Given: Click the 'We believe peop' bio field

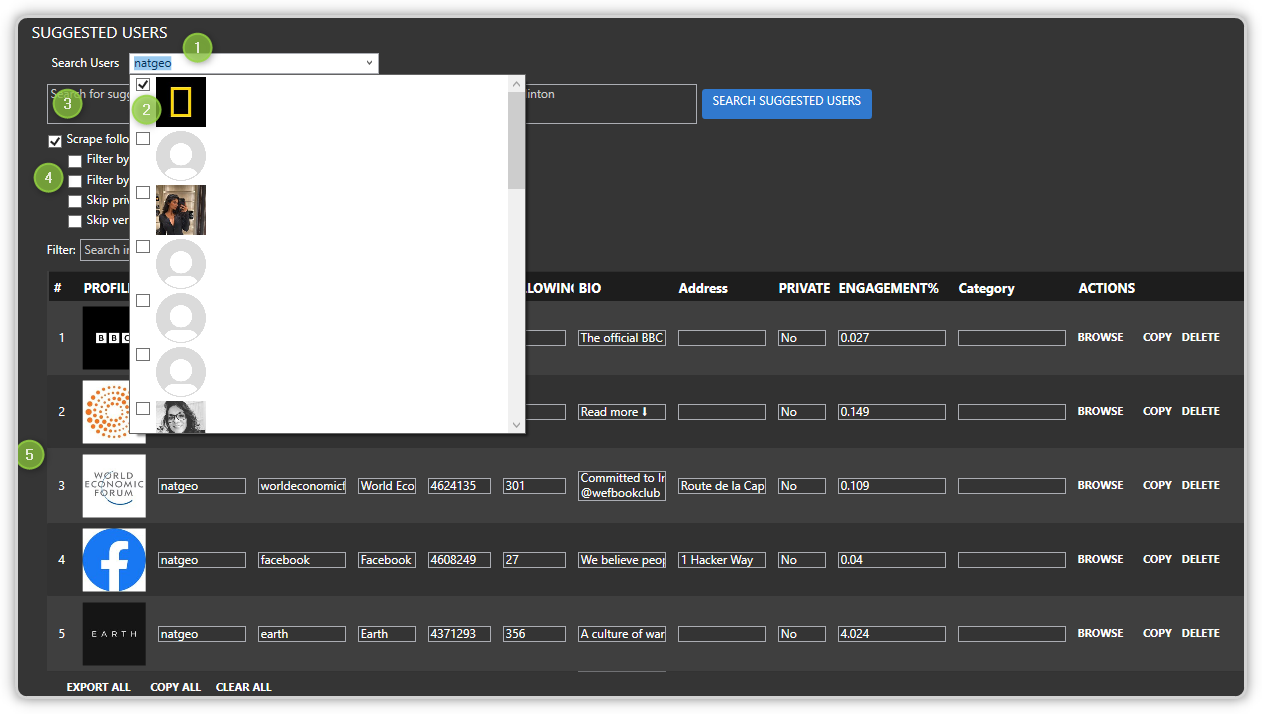Looking at the screenshot, I should click(x=622, y=560).
